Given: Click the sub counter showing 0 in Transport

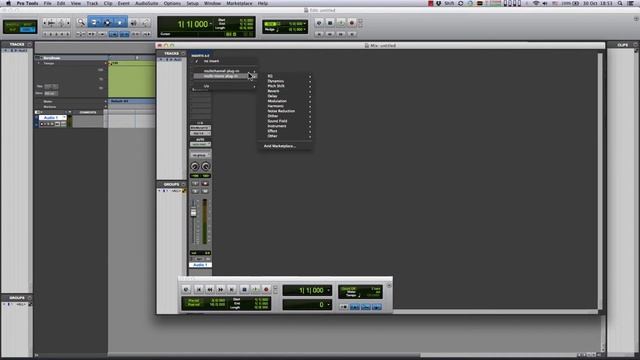Looking at the screenshot, I should 307,305.
